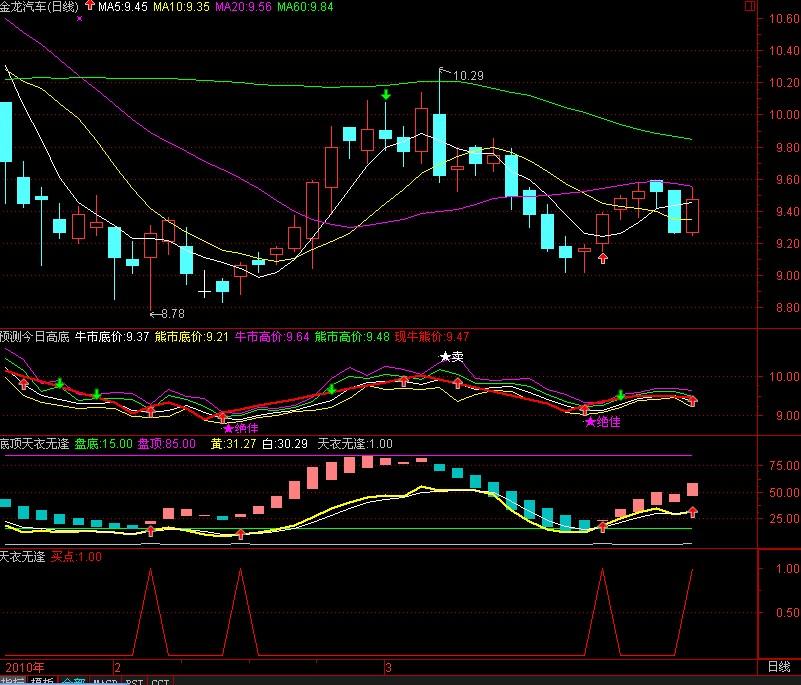Click the red up arrow at the right end of the yellow line
Screen dimensions: 801x685
(692, 511)
